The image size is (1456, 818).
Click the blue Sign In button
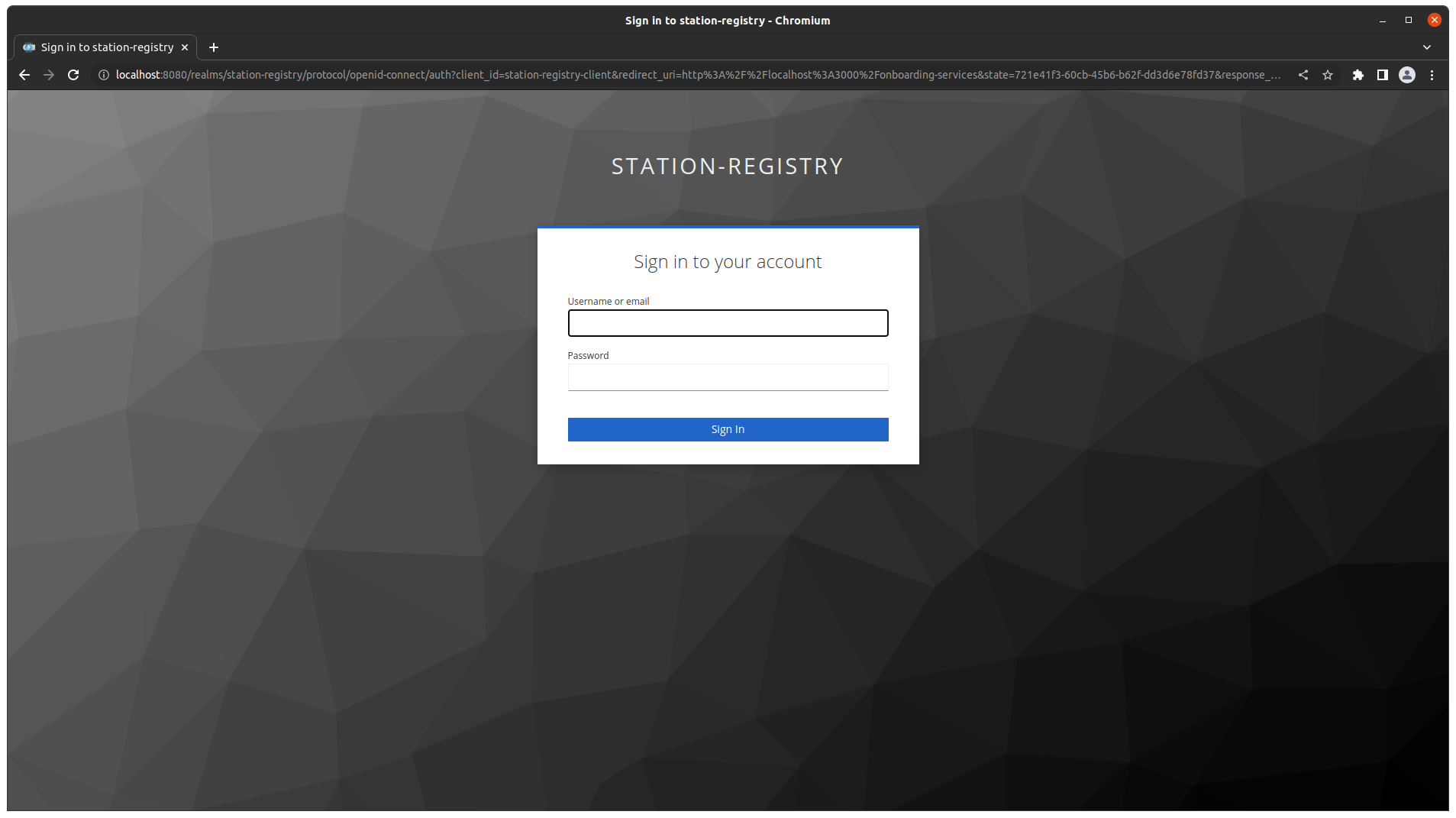tap(728, 429)
